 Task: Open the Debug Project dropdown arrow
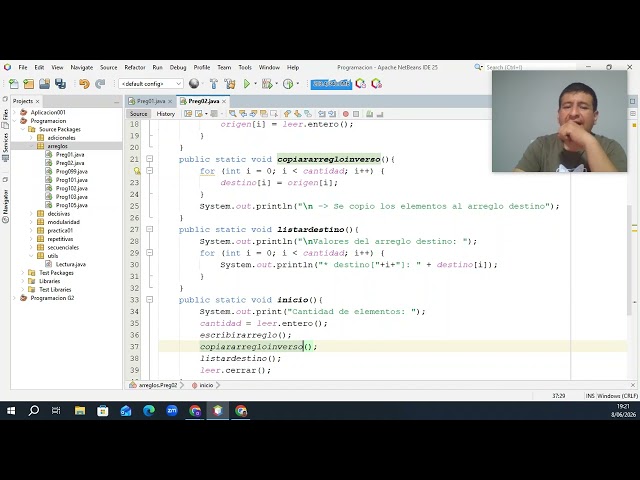[x=277, y=84]
